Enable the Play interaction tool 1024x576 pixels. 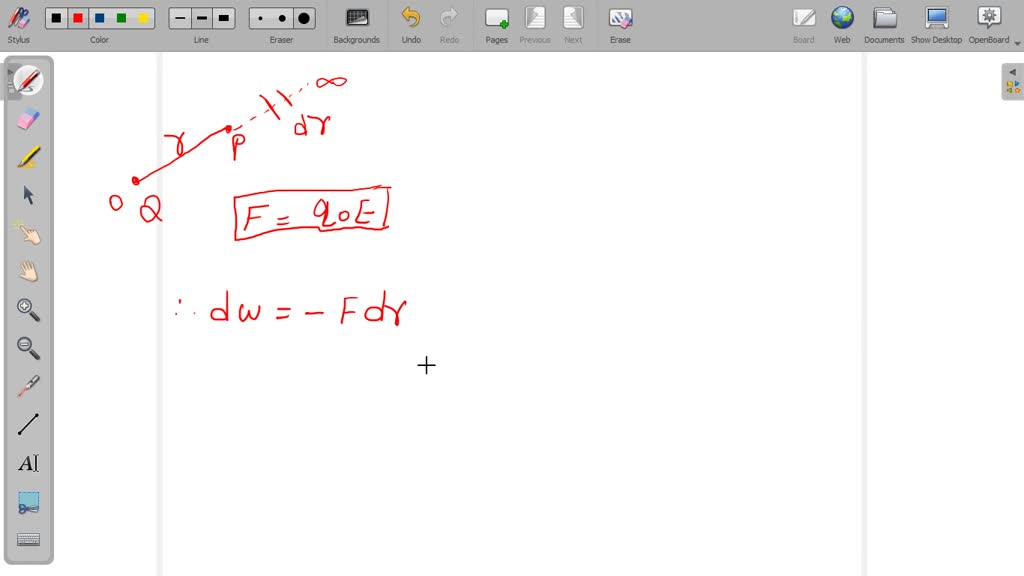(x=27, y=232)
